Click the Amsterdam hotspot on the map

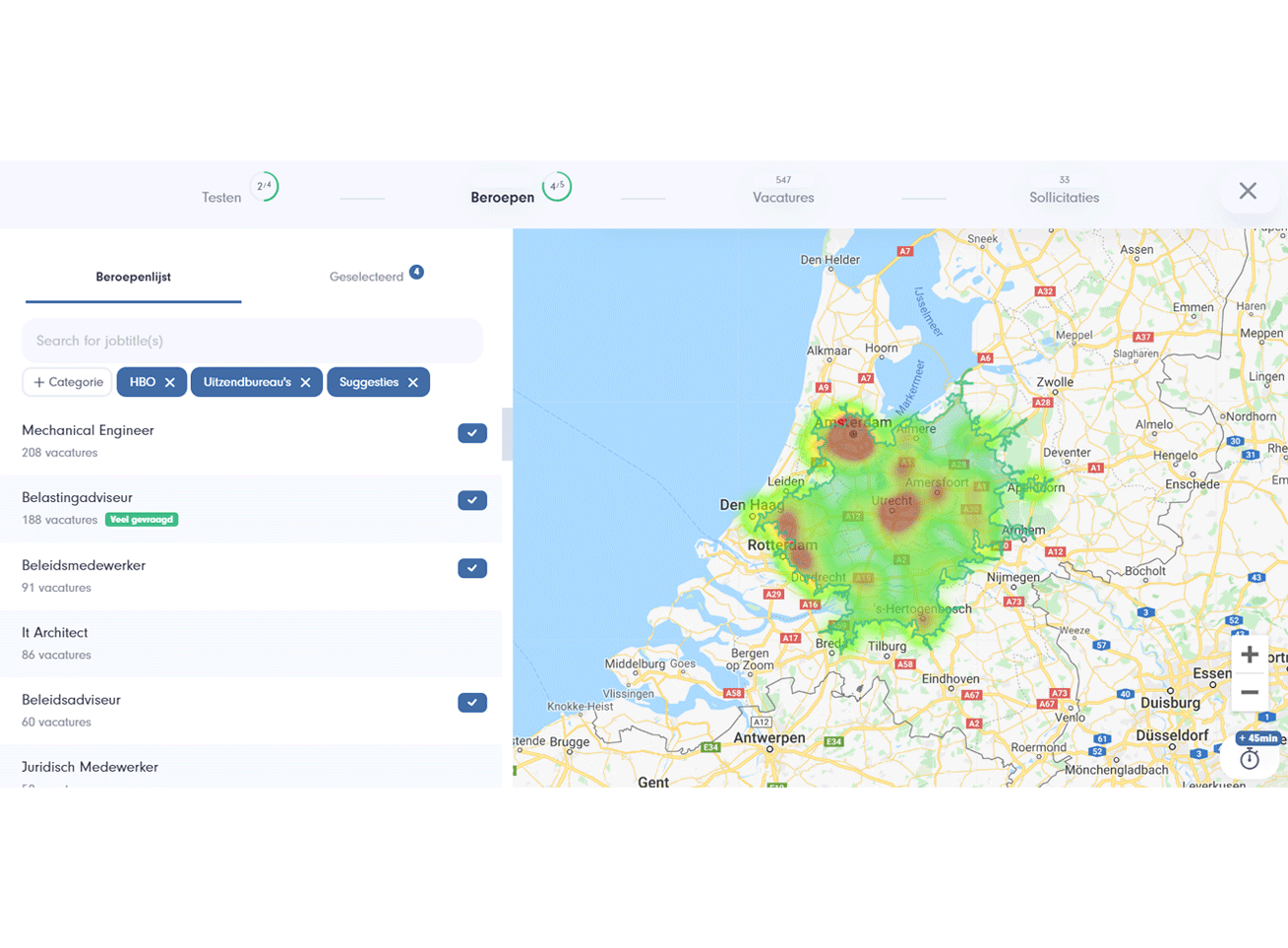851,438
